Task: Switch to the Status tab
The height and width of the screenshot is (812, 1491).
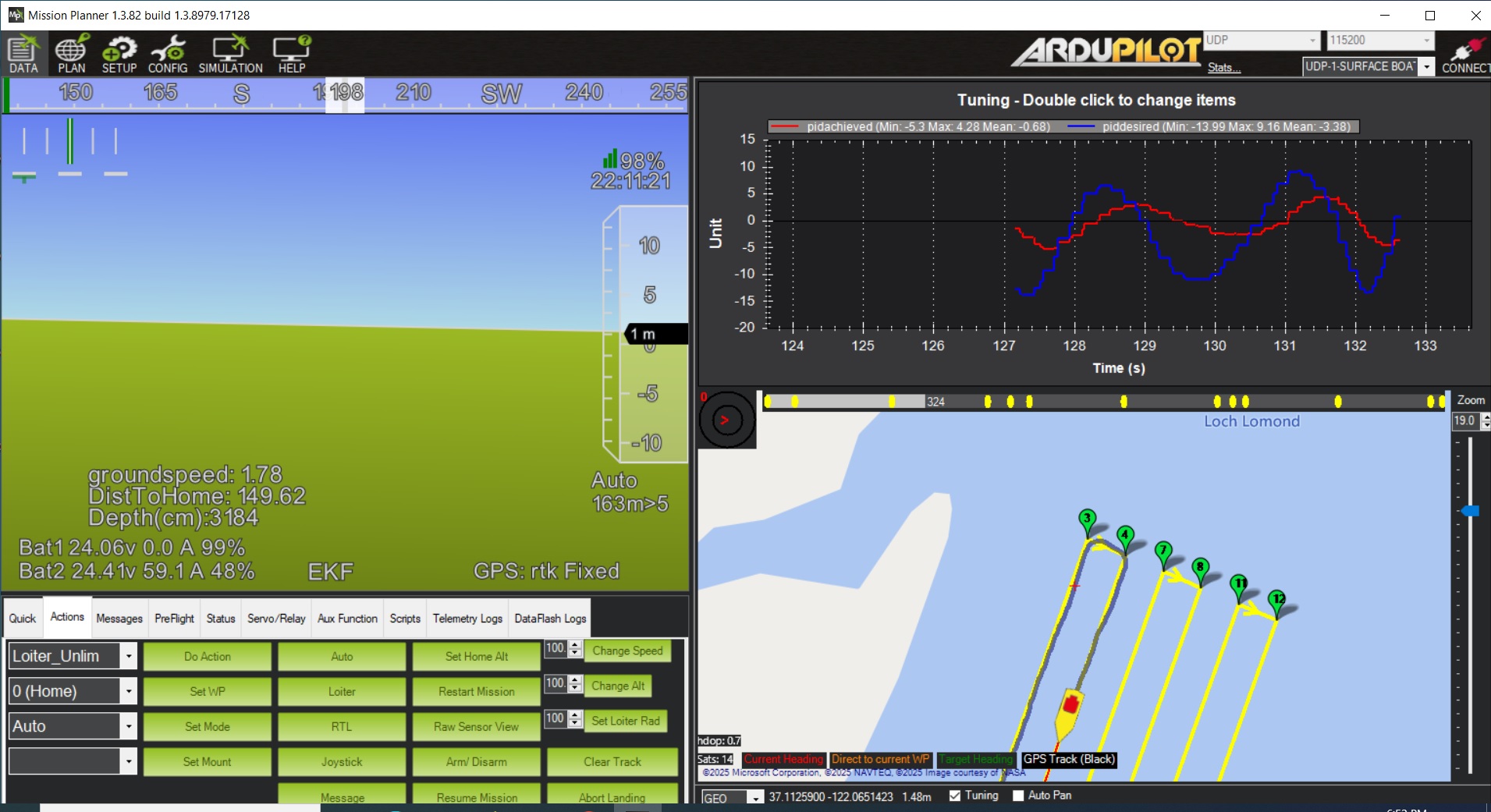Action: (221, 619)
